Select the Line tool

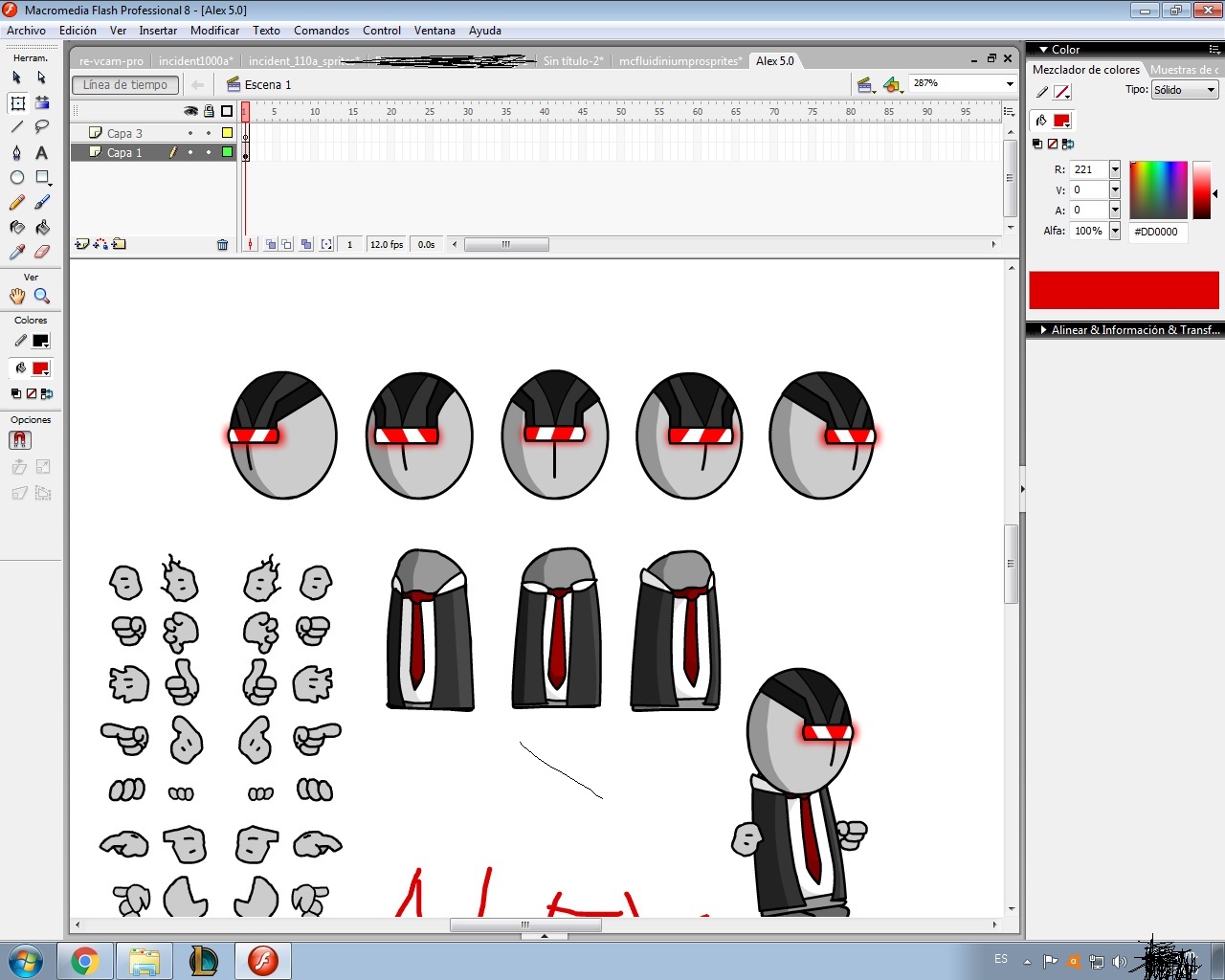pyautogui.click(x=17, y=127)
